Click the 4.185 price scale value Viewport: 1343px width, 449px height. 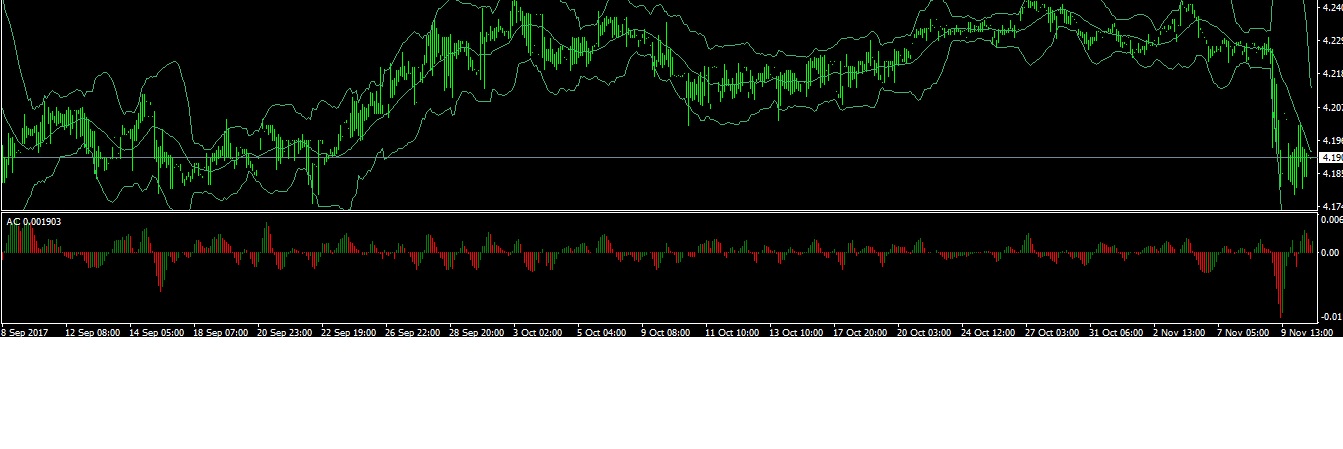point(1332,174)
